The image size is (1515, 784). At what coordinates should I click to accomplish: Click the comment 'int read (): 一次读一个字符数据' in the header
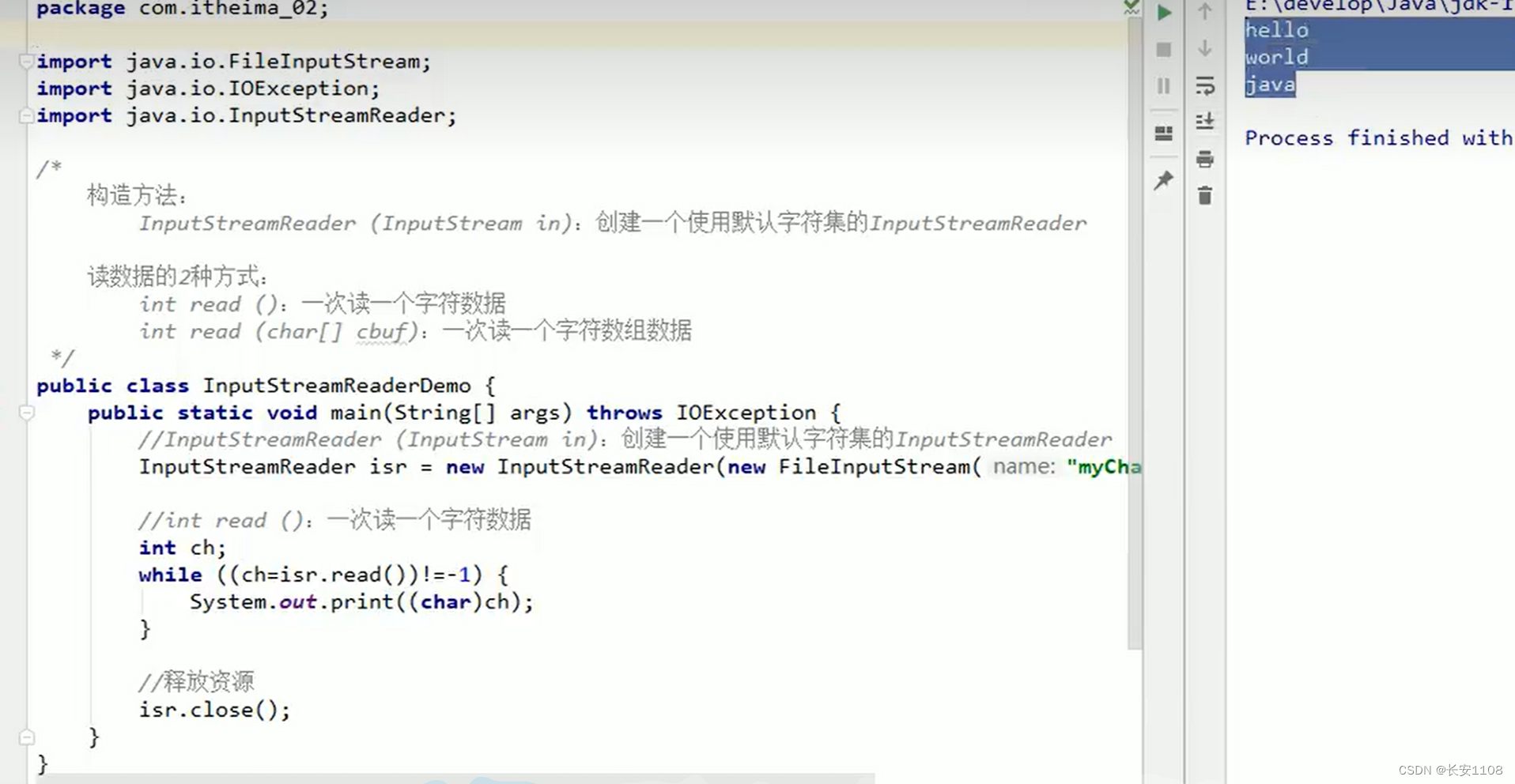[x=323, y=304]
